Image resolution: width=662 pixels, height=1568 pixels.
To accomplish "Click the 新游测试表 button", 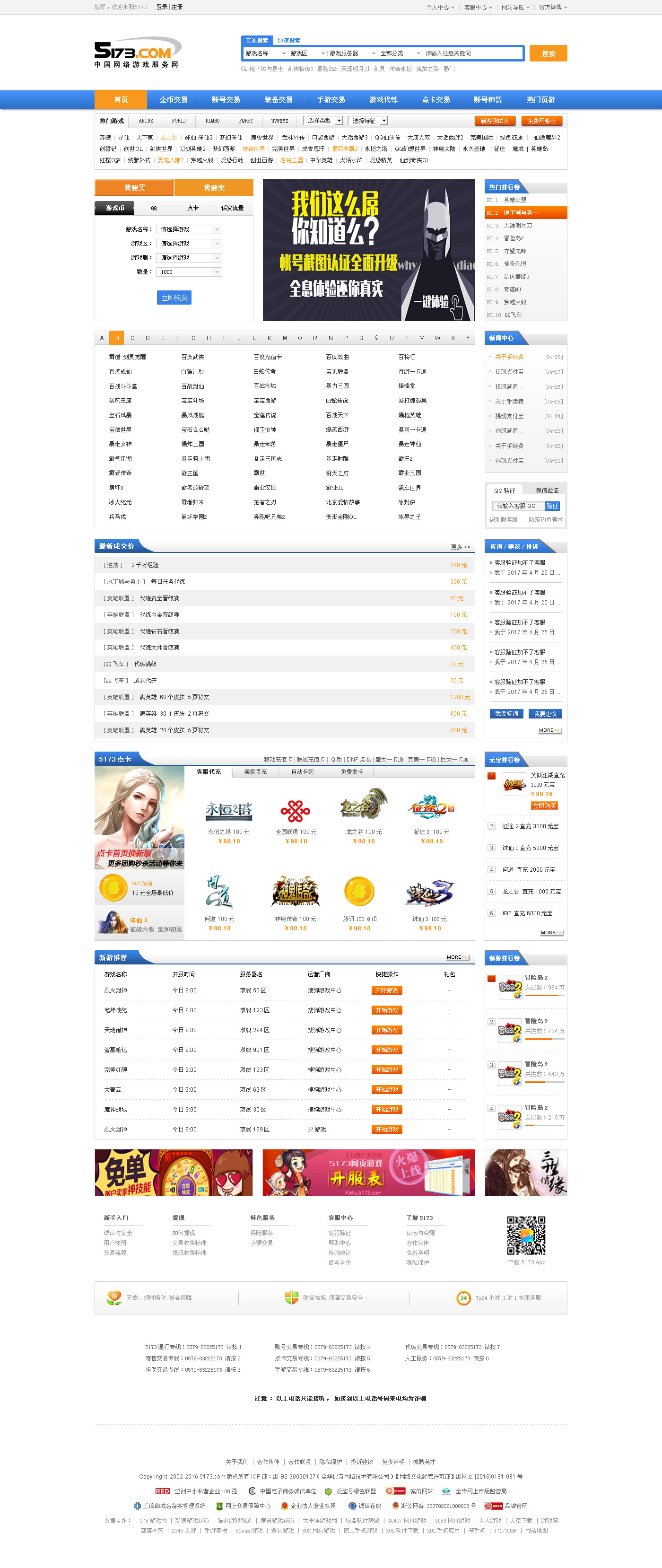I will pyautogui.click(x=495, y=121).
